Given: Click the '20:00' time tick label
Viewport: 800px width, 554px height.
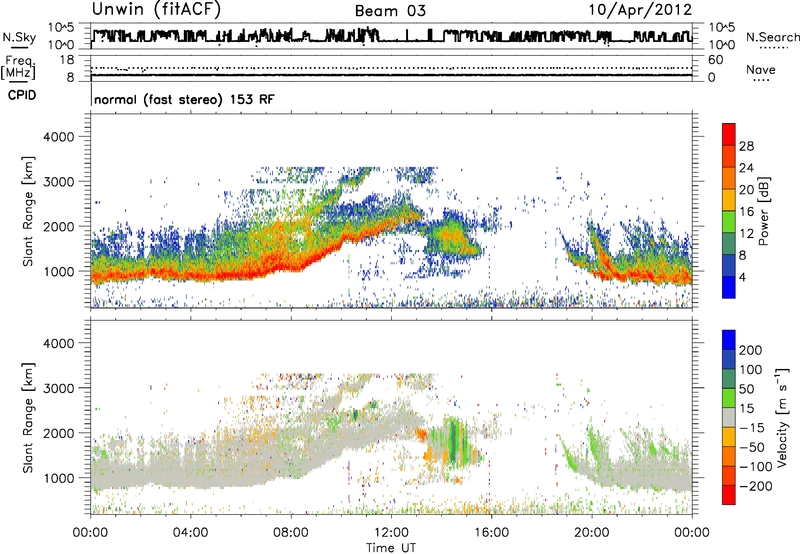Looking at the screenshot, I should click(x=591, y=533).
